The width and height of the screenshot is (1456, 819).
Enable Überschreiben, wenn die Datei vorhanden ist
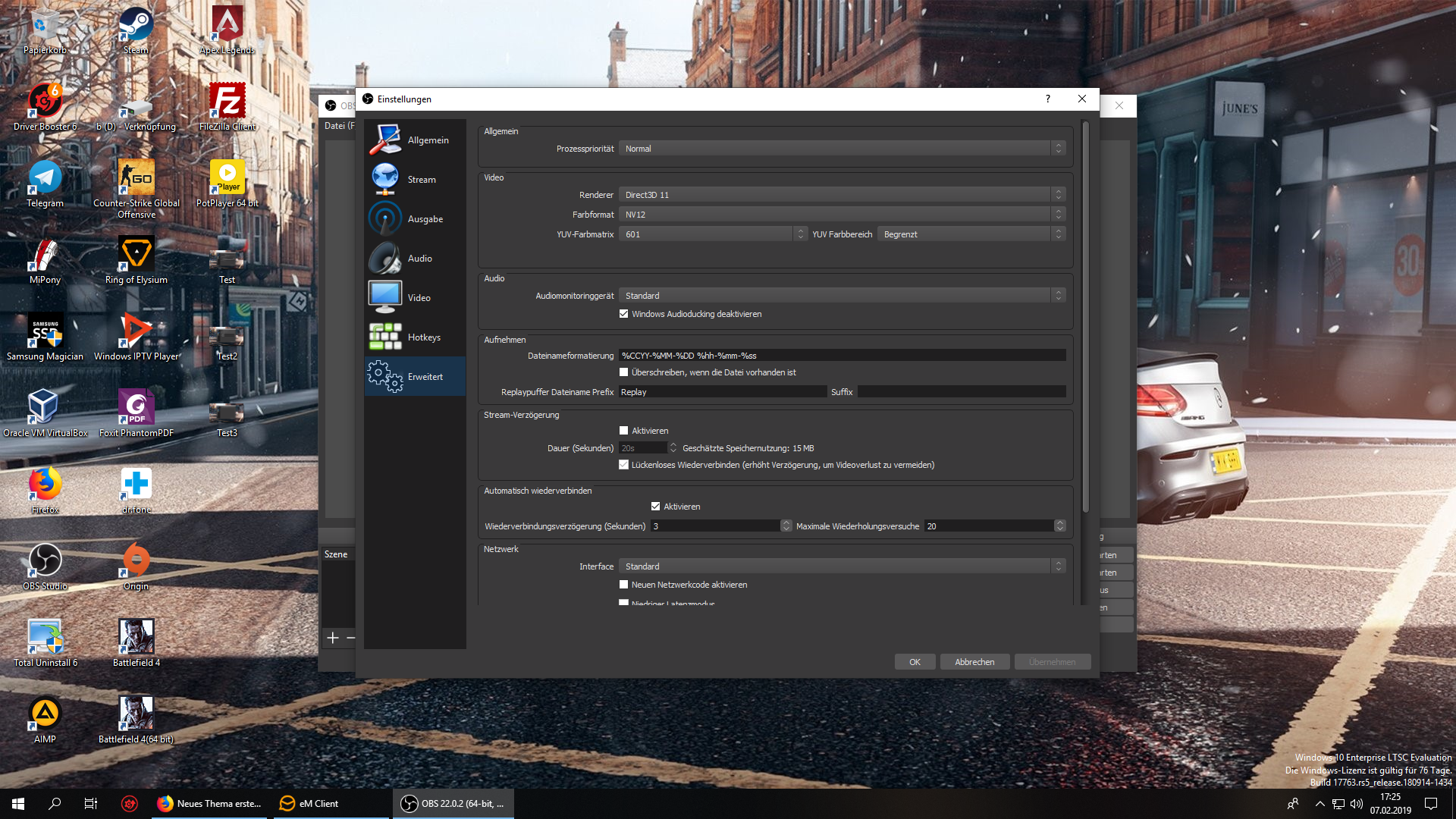tap(623, 372)
